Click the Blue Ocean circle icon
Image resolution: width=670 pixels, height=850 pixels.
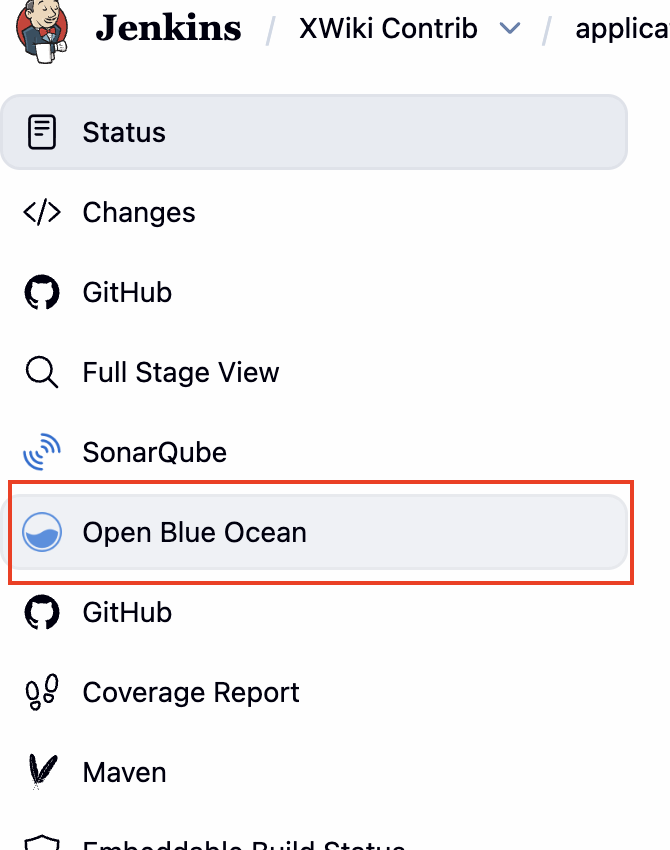[x=42, y=532]
